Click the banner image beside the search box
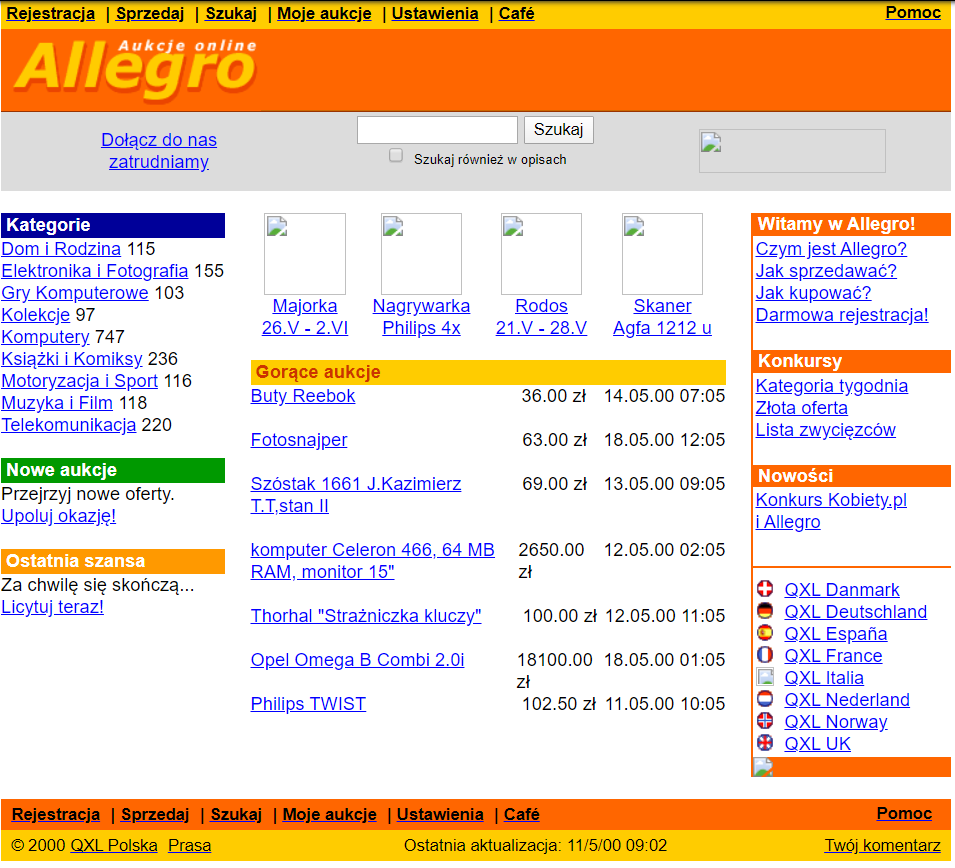The height and width of the screenshot is (868, 955). click(x=792, y=151)
